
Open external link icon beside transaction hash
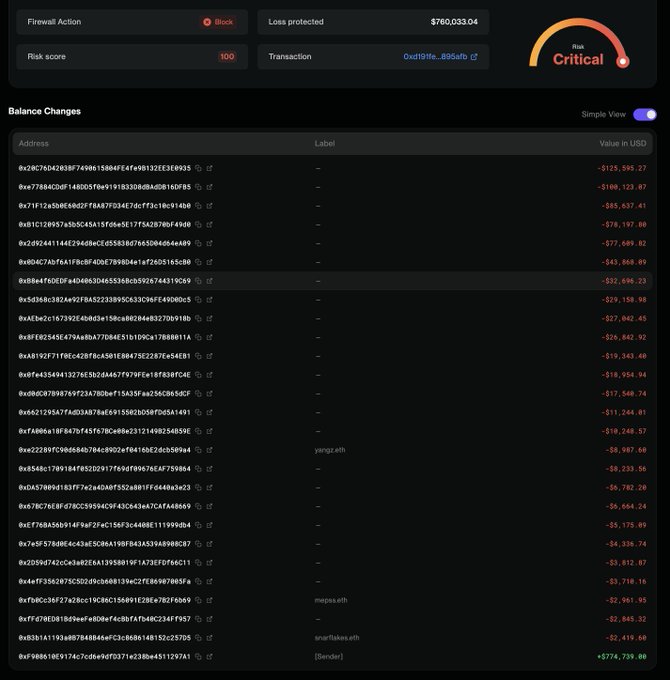coord(474,56)
